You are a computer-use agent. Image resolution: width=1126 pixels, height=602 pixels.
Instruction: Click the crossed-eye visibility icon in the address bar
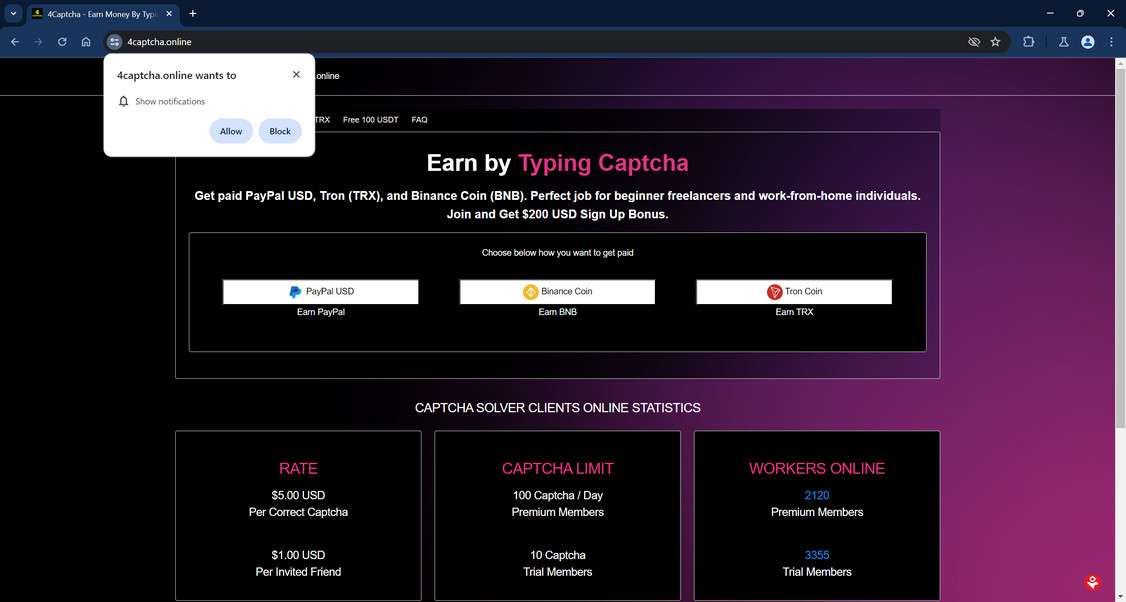(973, 42)
